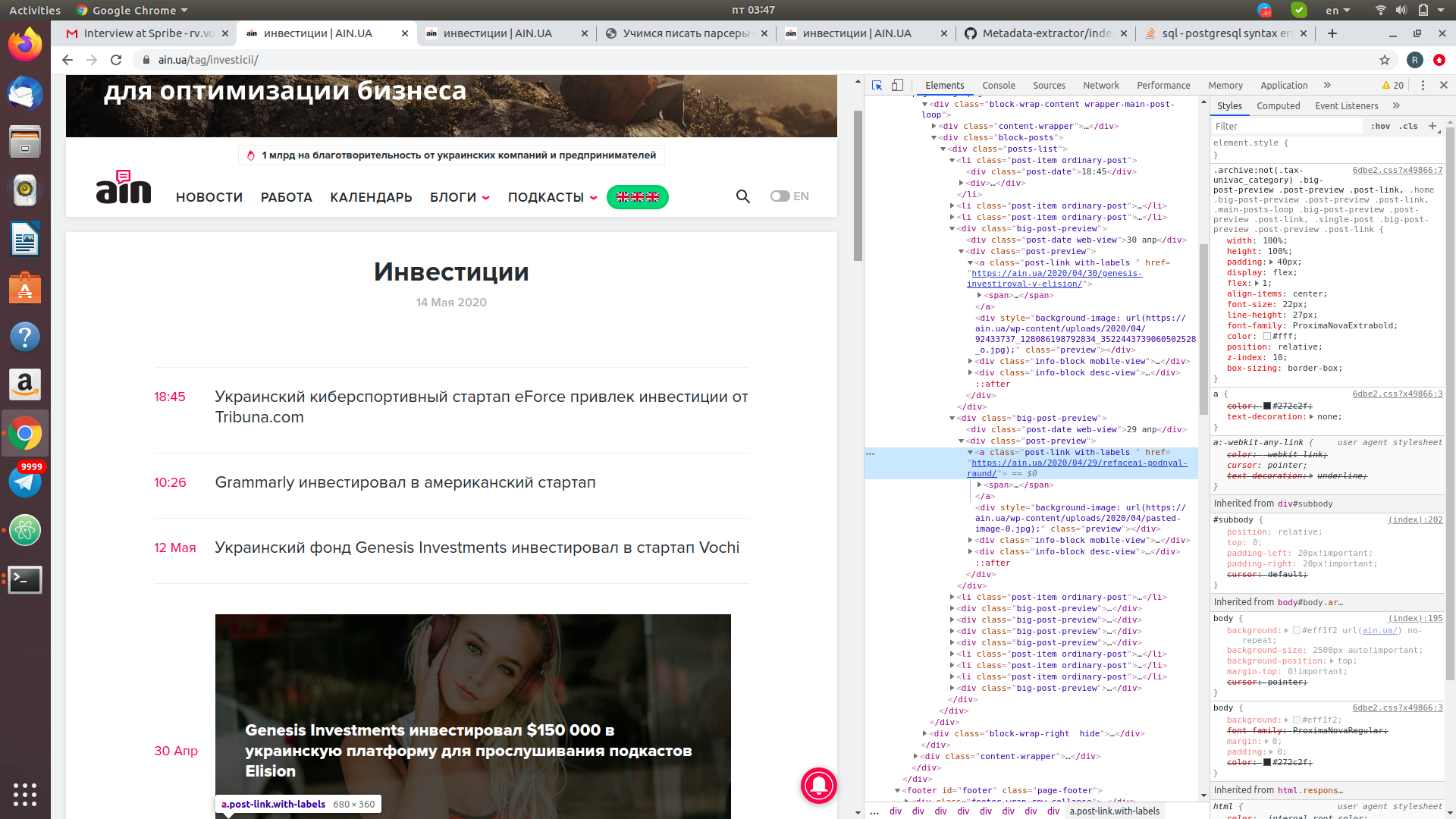This screenshot has height=819, width=1456.
Task: Open the Genesis Investments Vochi article
Action: click(477, 548)
